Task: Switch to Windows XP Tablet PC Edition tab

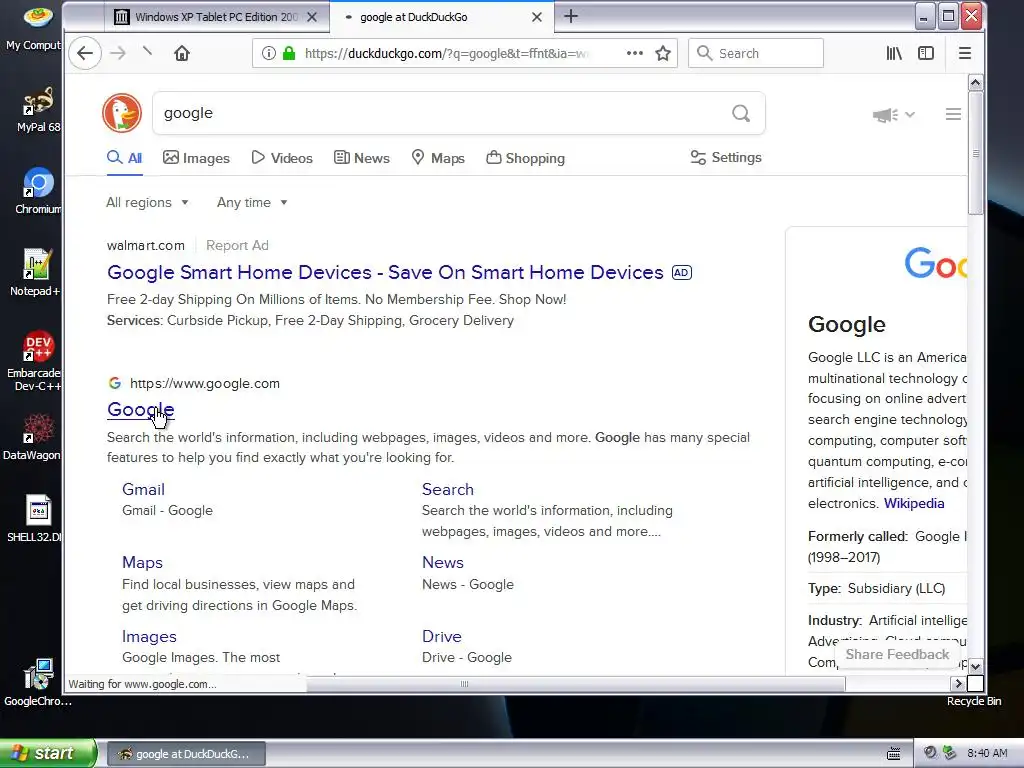Action: coord(216,17)
